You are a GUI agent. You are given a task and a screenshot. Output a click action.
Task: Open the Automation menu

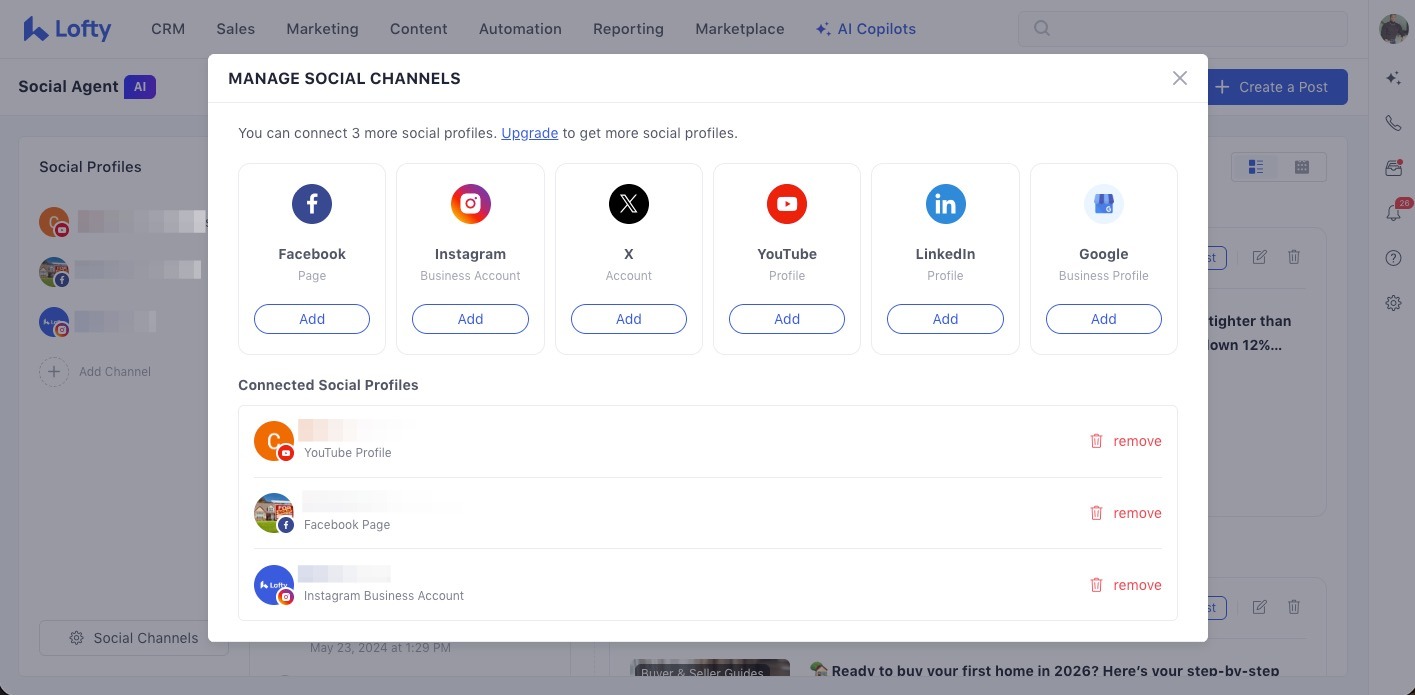coord(520,29)
